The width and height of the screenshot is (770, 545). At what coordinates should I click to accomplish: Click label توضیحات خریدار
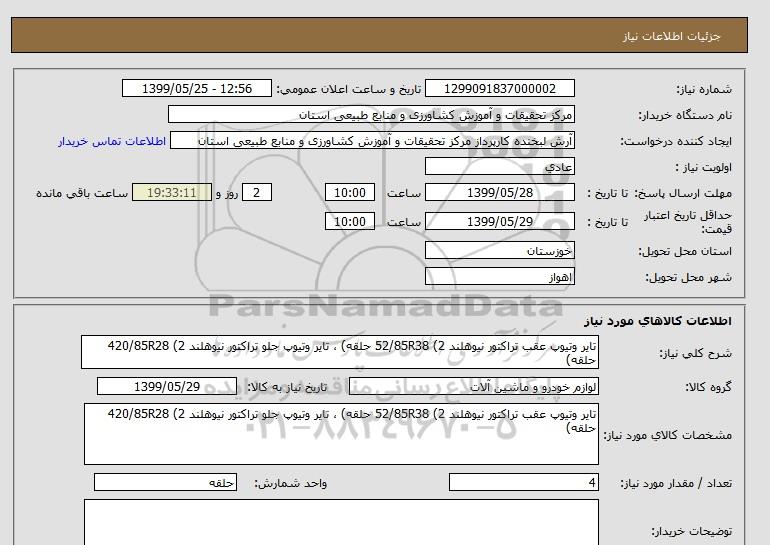[x=691, y=531]
